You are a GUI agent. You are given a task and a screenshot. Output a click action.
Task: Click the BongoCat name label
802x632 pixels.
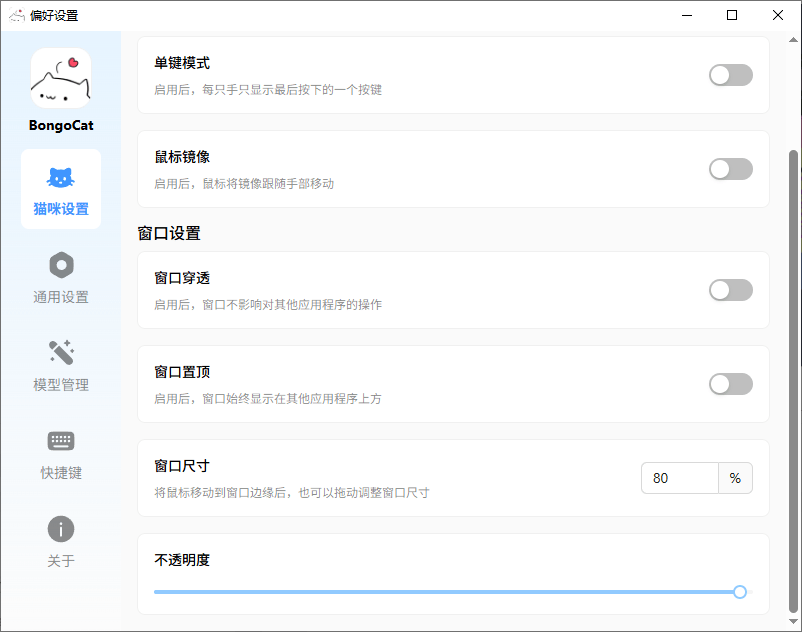(60, 125)
